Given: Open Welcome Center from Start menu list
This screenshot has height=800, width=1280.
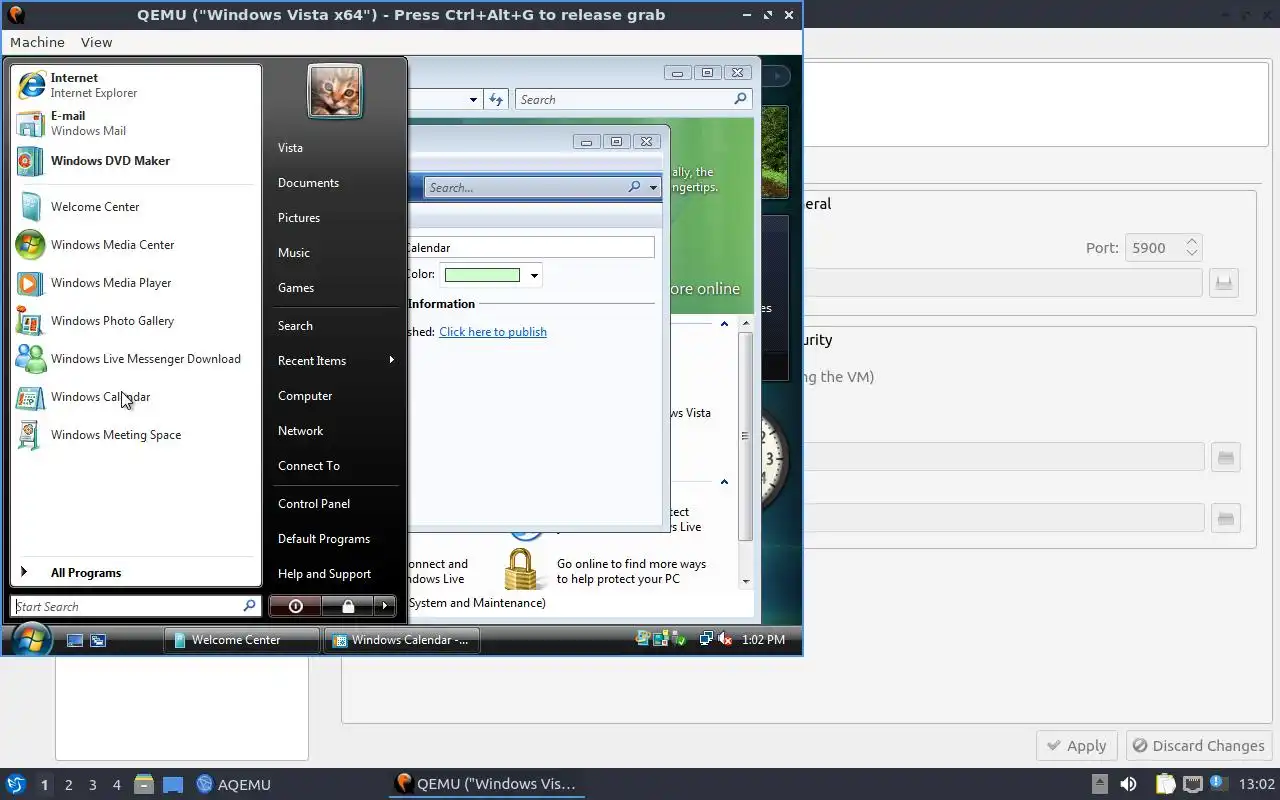Looking at the screenshot, I should click(x=137, y=207).
